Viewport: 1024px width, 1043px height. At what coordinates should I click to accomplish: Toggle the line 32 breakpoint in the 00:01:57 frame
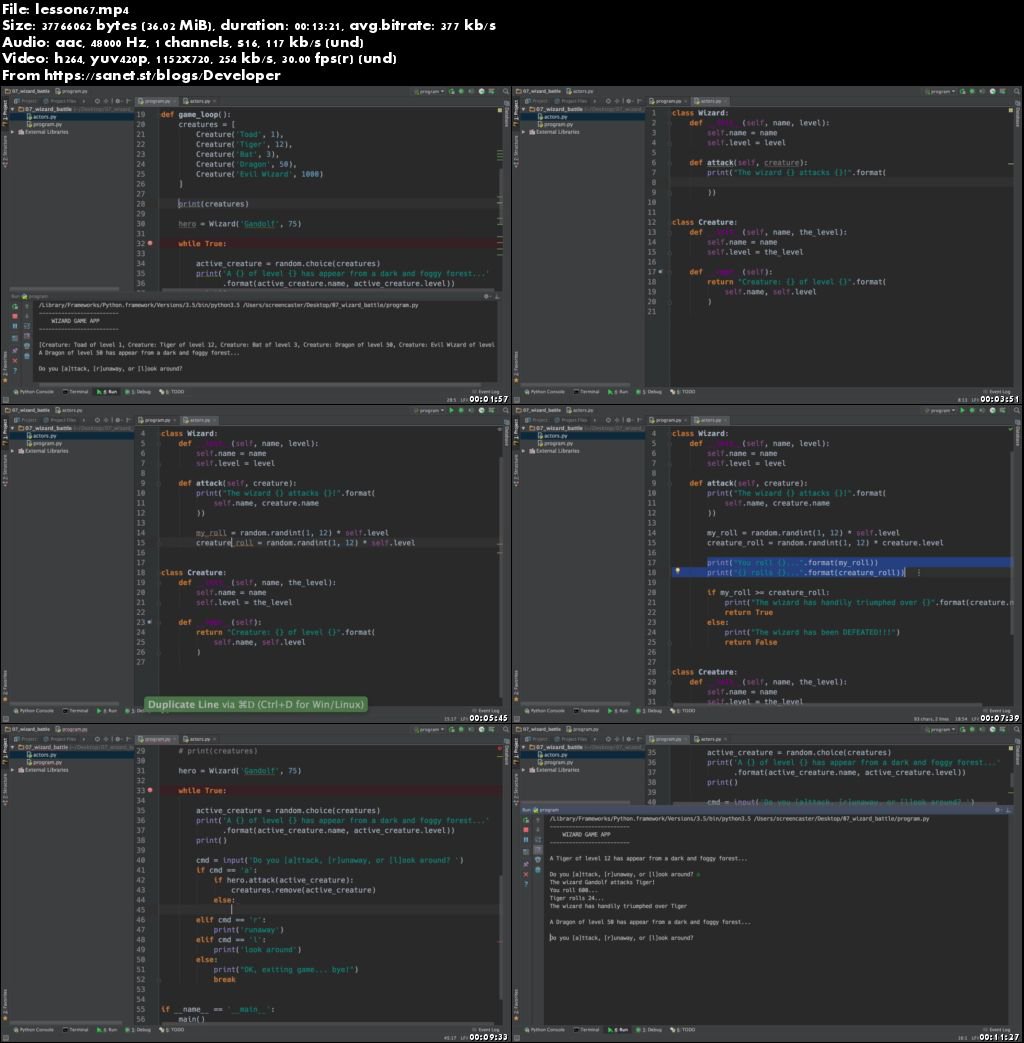click(x=150, y=243)
